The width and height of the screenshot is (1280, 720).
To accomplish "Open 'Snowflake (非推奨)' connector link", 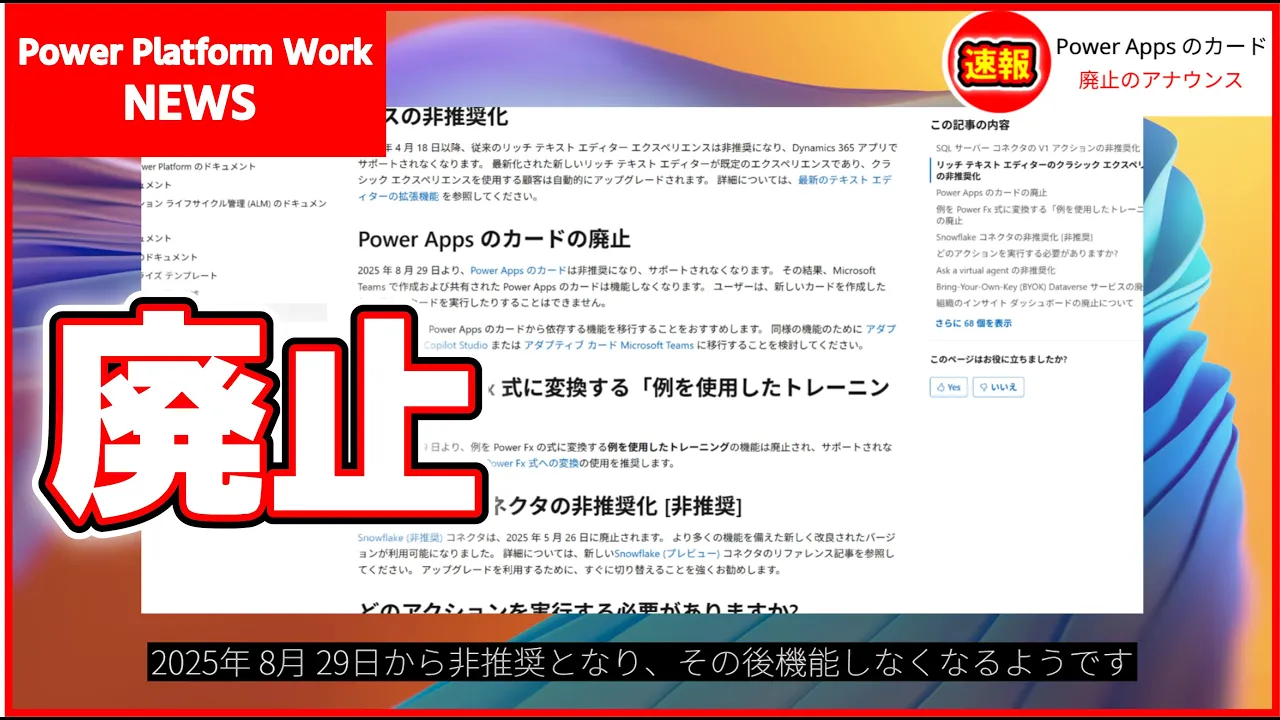I will pos(400,537).
